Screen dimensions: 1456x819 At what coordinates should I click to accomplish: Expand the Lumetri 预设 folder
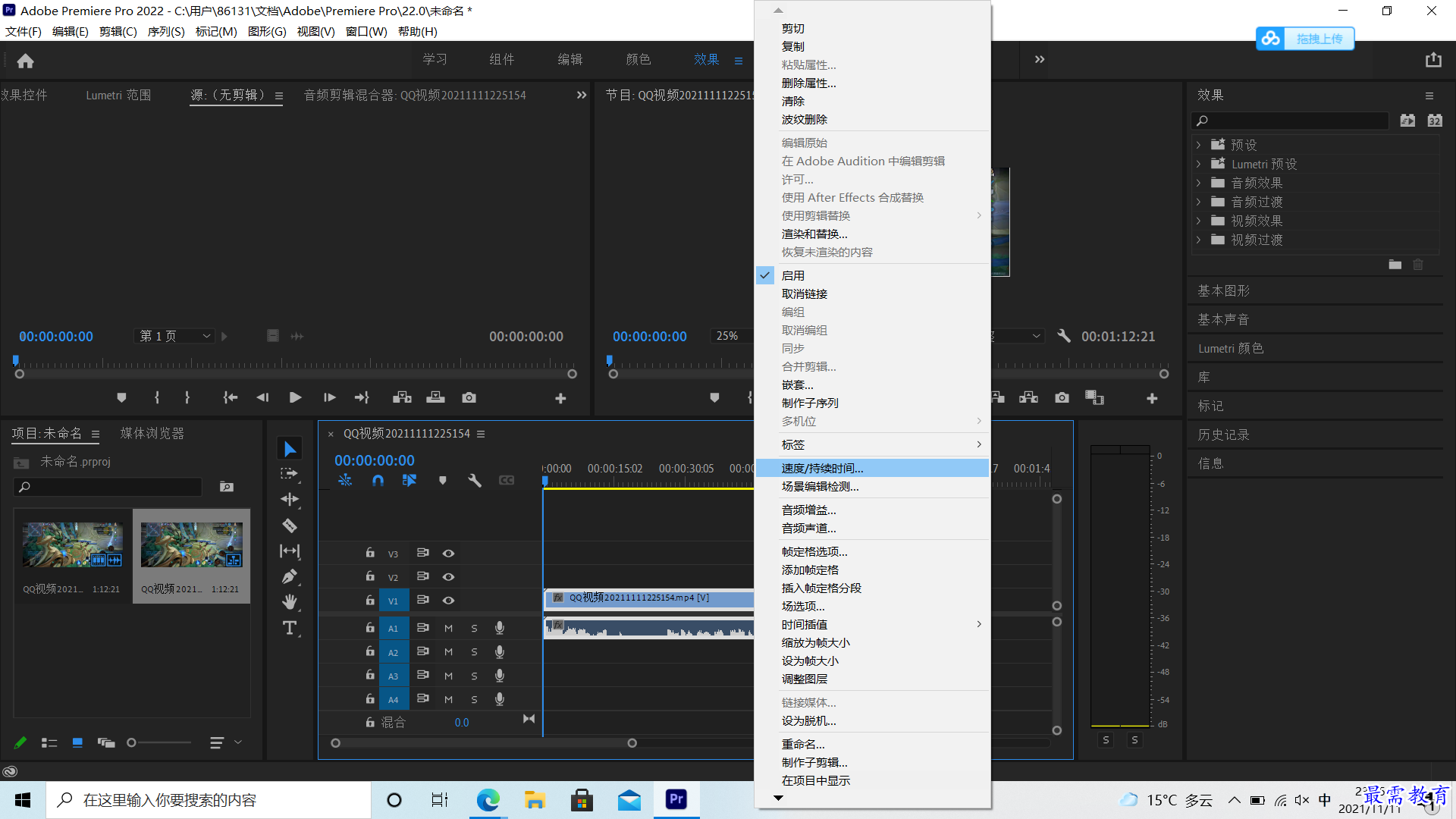(1198, 164)
